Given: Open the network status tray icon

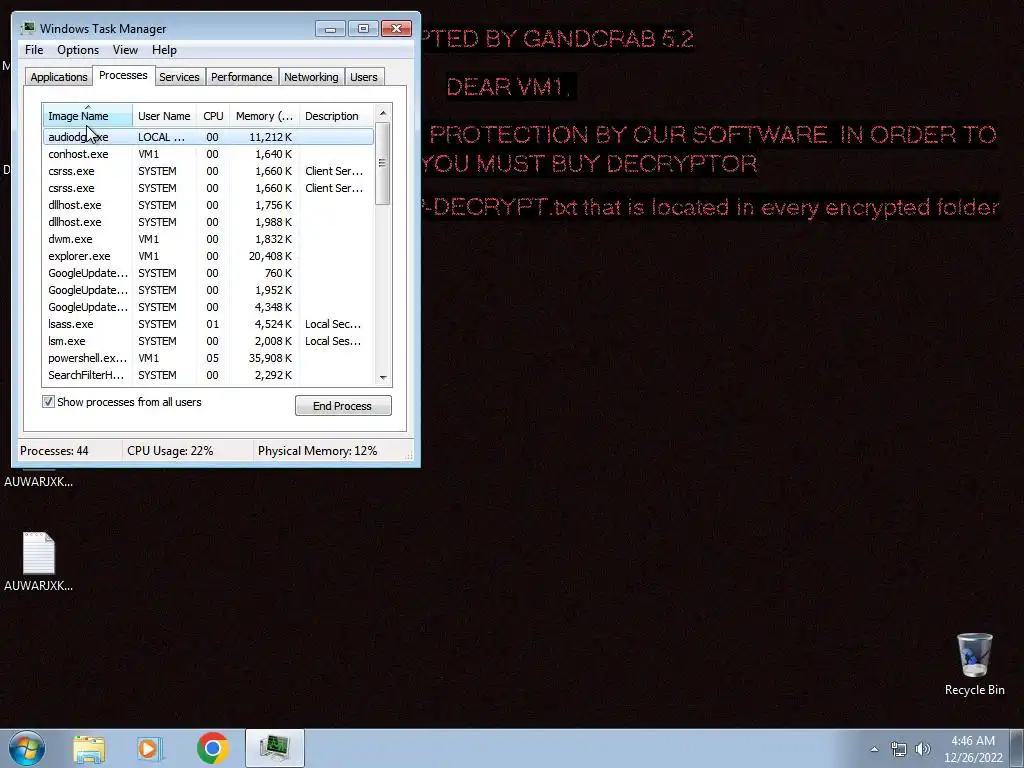Looking at the screenshot, I should coord(899,749).
